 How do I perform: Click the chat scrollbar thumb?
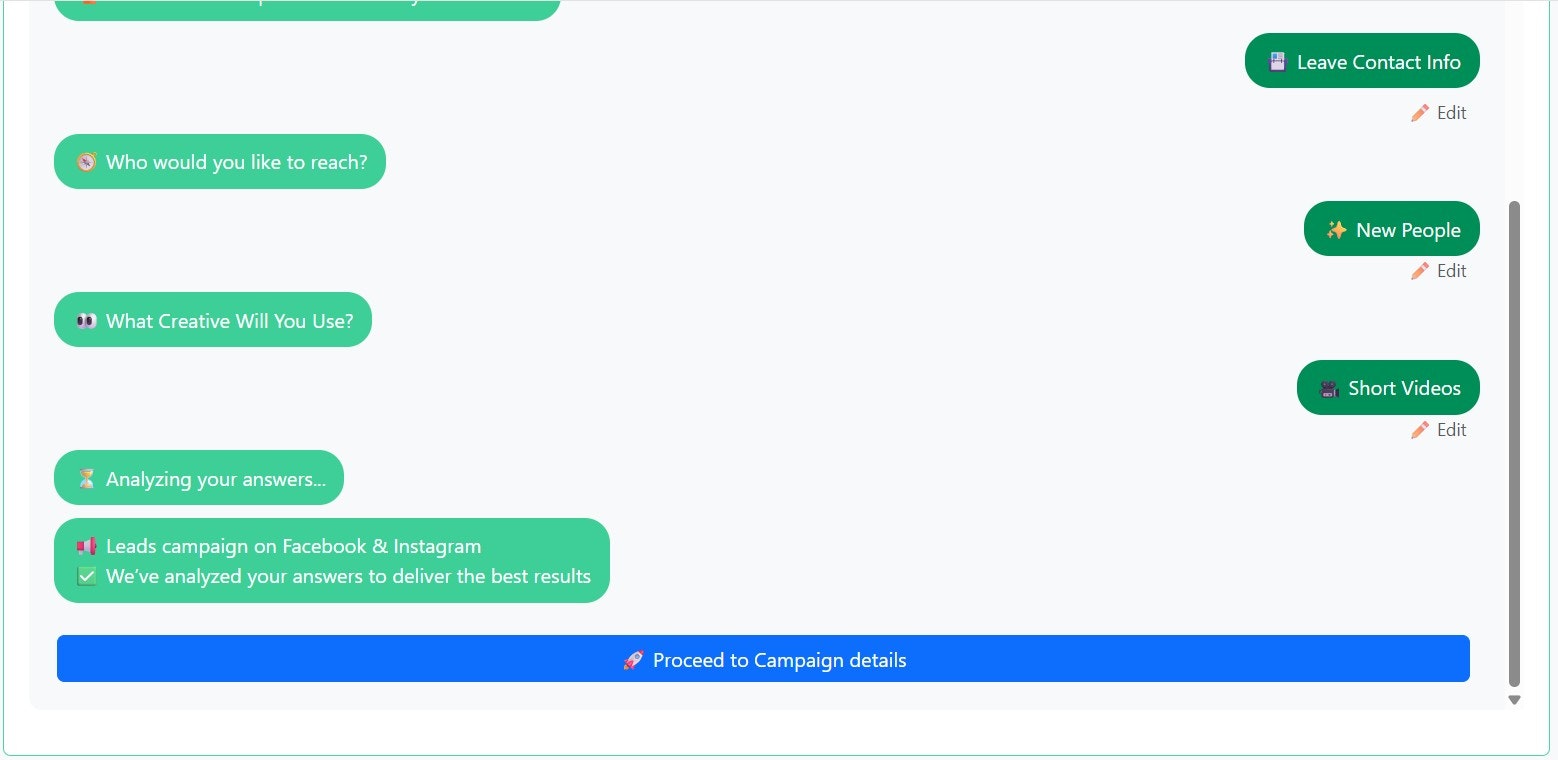(x=1514, y=444)
